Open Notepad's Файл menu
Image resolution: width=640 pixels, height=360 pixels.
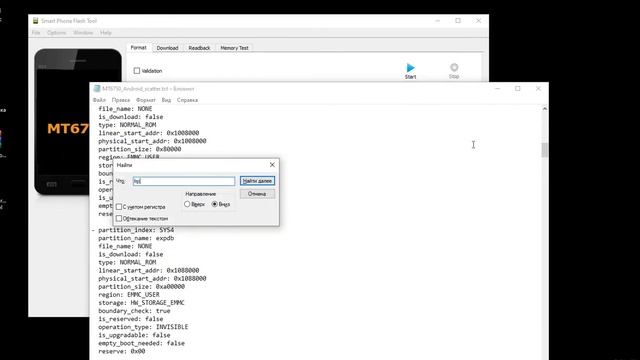(x=99, y=100)
